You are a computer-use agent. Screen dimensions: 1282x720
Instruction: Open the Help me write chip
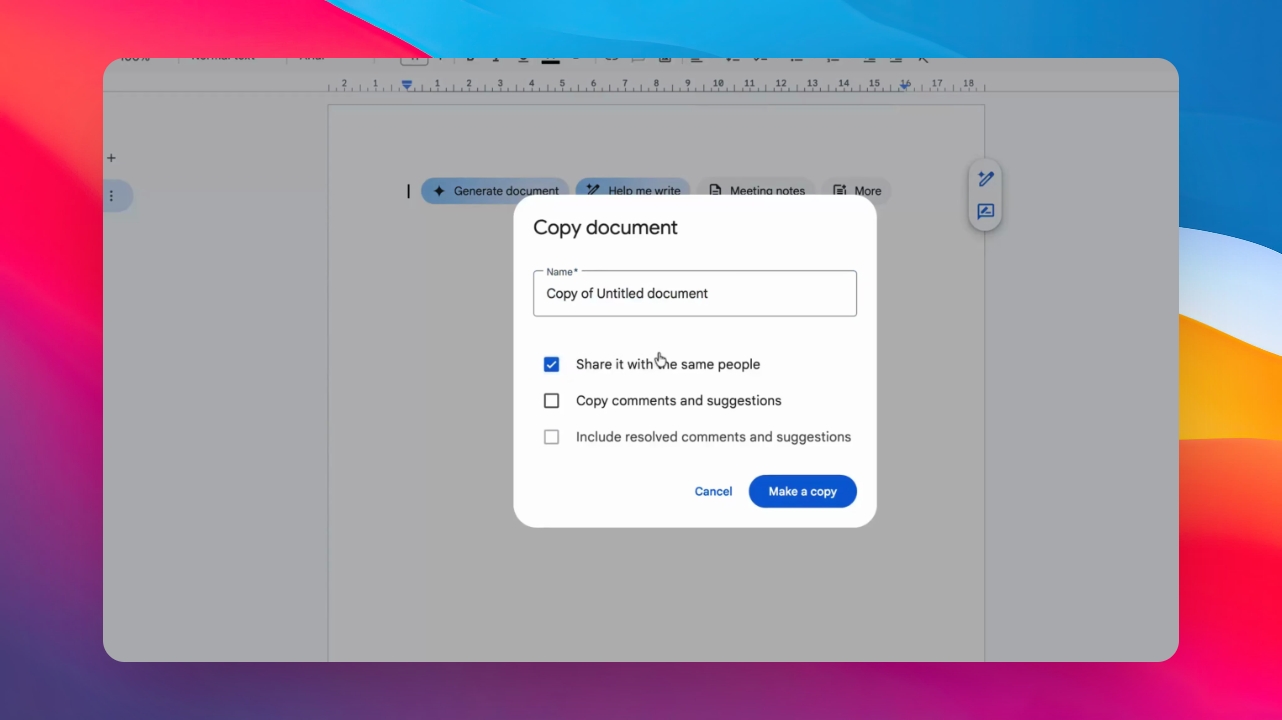coord(633,191)
